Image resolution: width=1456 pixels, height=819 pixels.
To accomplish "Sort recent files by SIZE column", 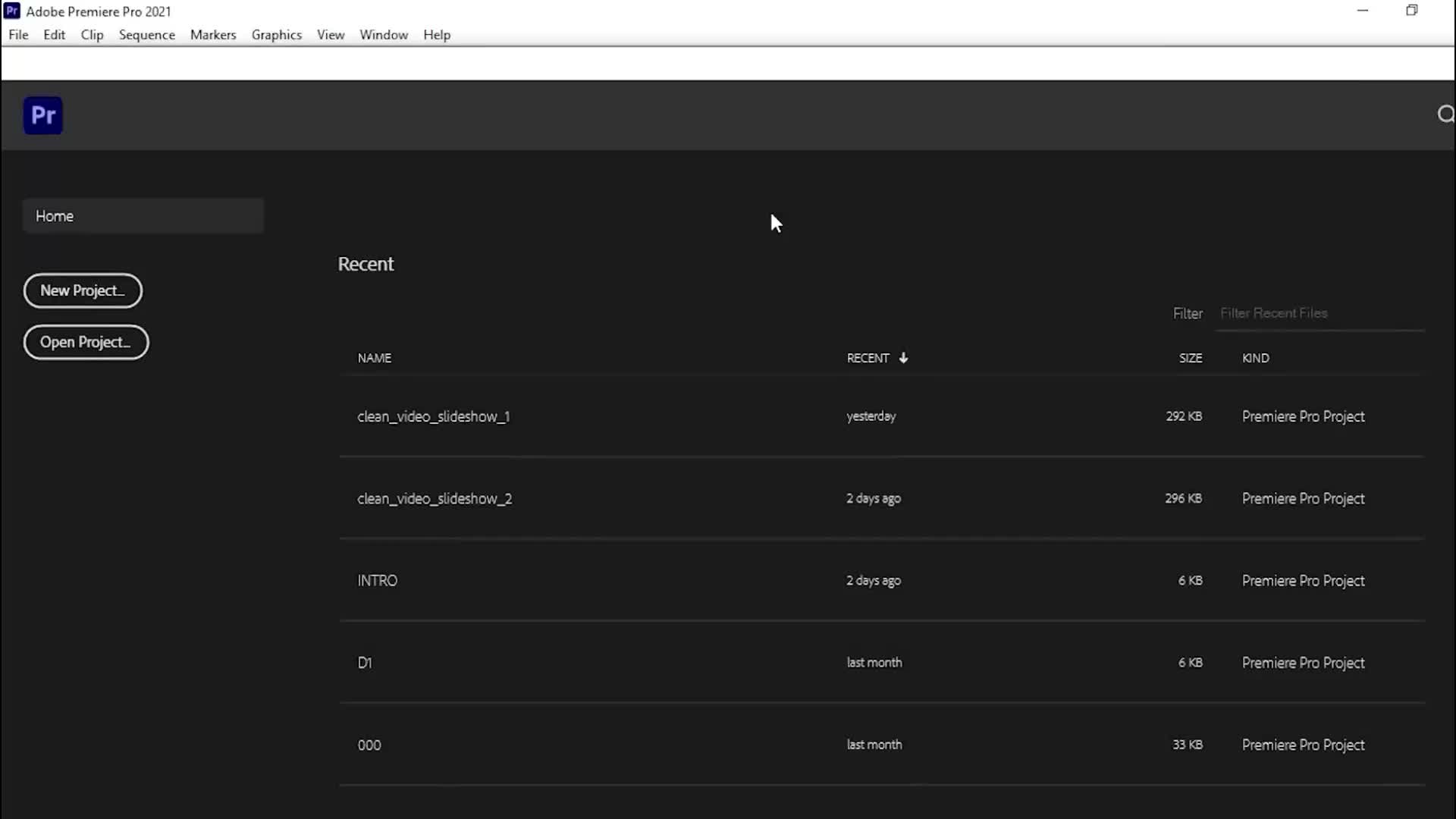I will [1190, 358].
